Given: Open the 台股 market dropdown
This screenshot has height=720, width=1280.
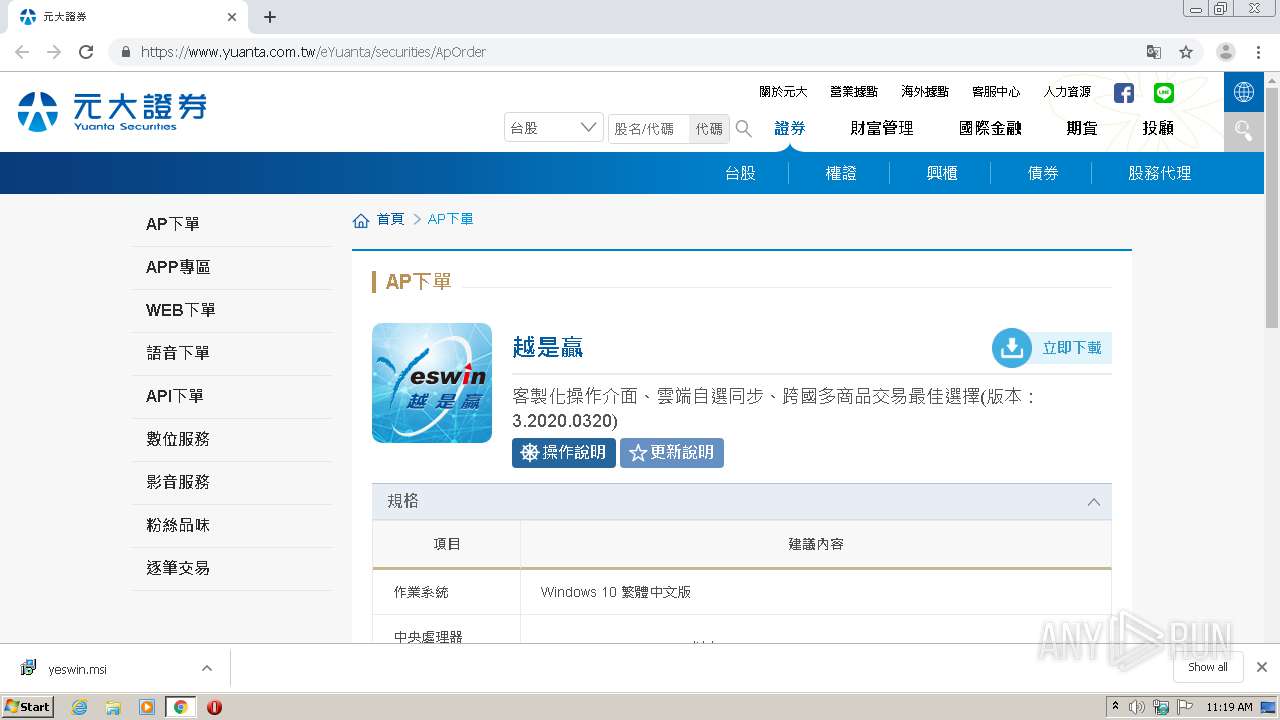Looking at the screenshot, I should tap(554, 128).
